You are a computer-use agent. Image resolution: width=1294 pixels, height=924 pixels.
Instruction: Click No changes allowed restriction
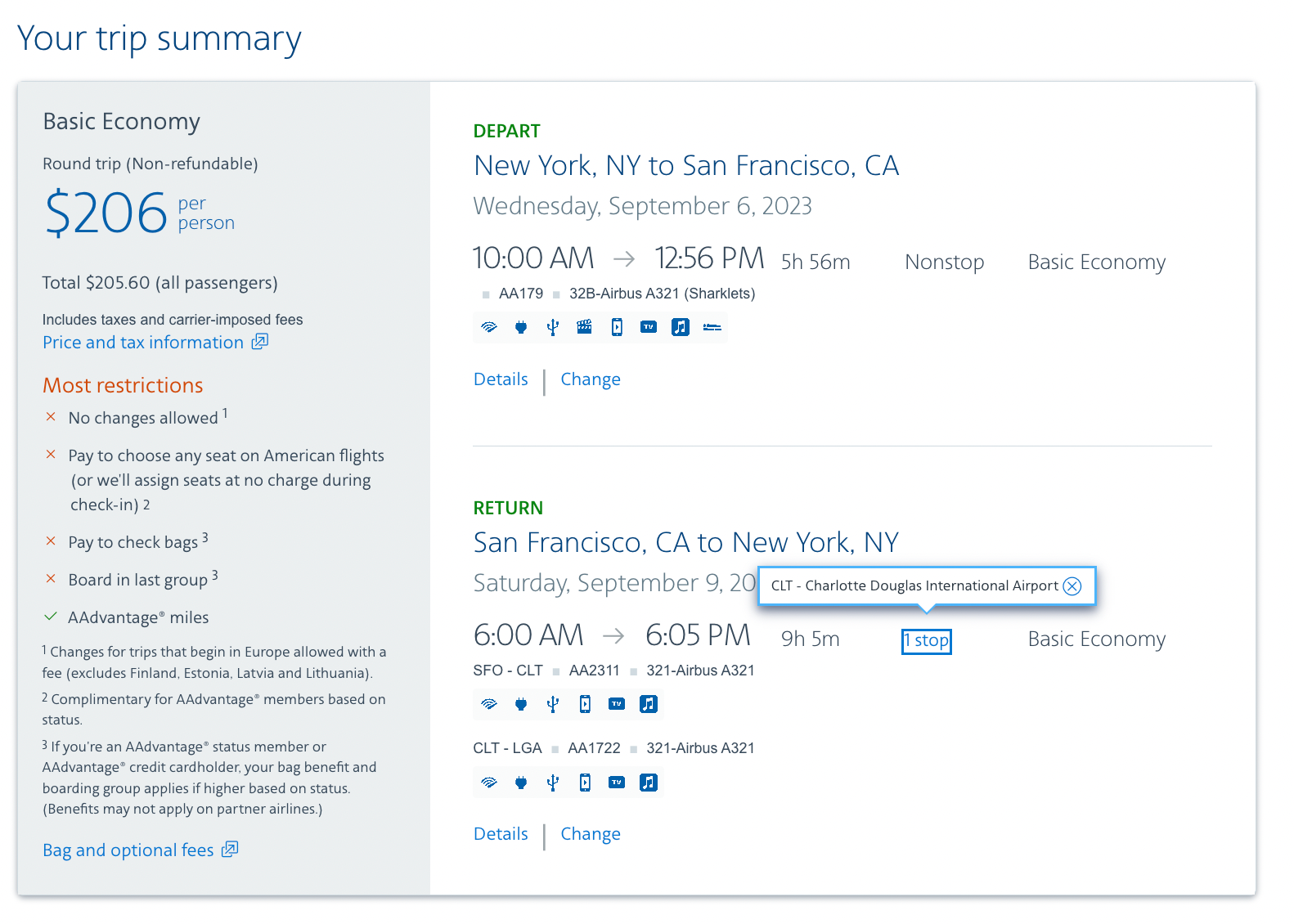143,418
